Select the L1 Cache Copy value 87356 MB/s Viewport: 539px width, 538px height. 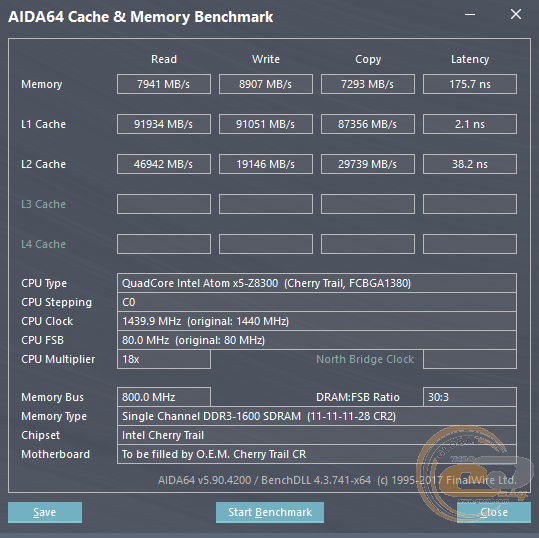coord(368,124)
